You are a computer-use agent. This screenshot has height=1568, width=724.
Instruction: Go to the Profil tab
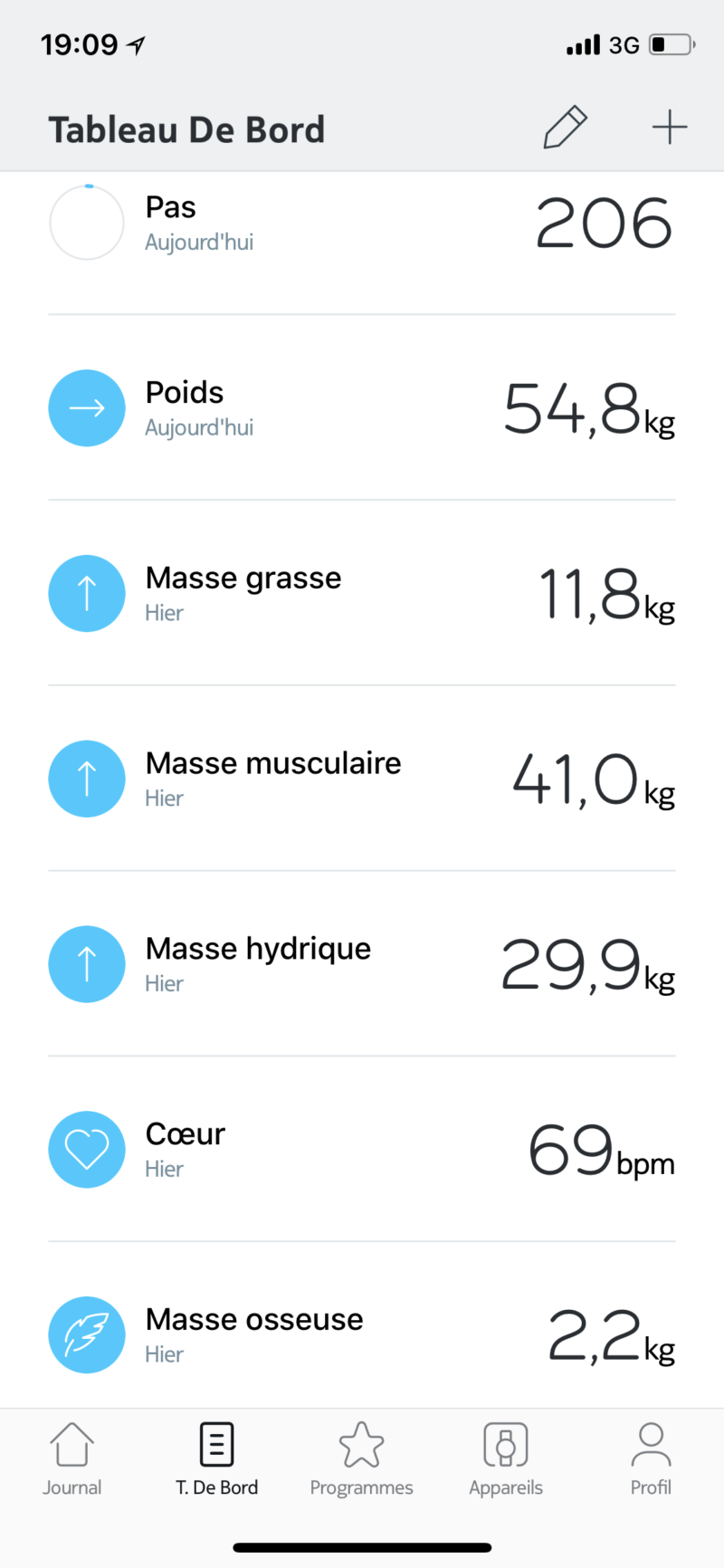pyautogui.click(x=651, y=1458)
